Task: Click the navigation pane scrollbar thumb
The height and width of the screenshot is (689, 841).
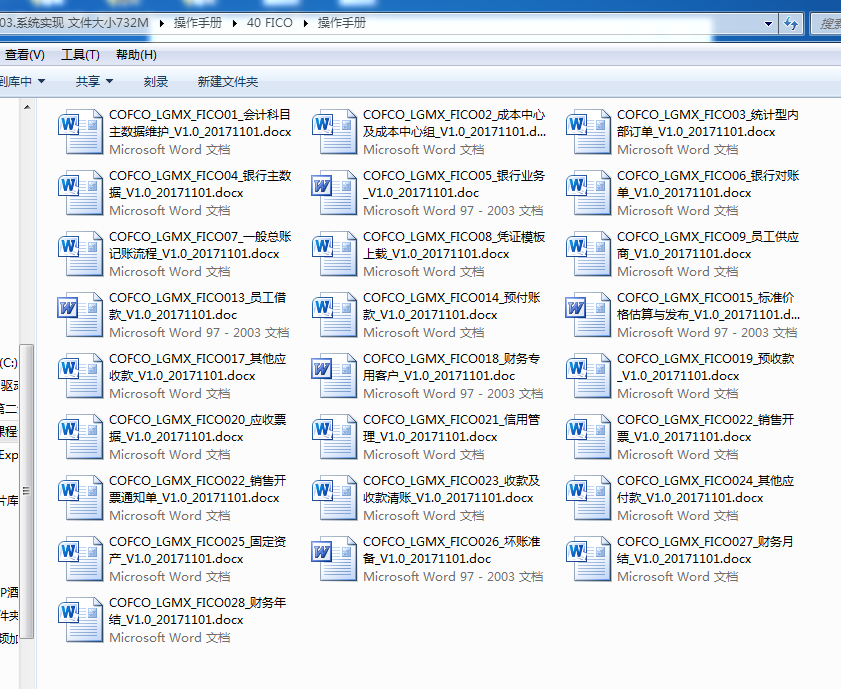Action: click(27, 491)
